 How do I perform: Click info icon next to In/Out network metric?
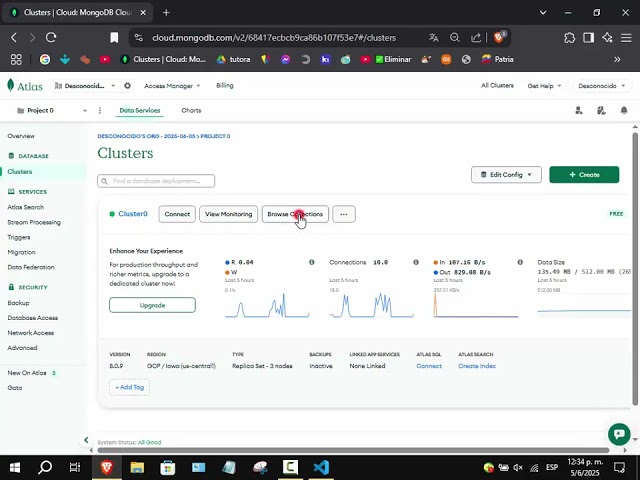[x=520, y=262]
